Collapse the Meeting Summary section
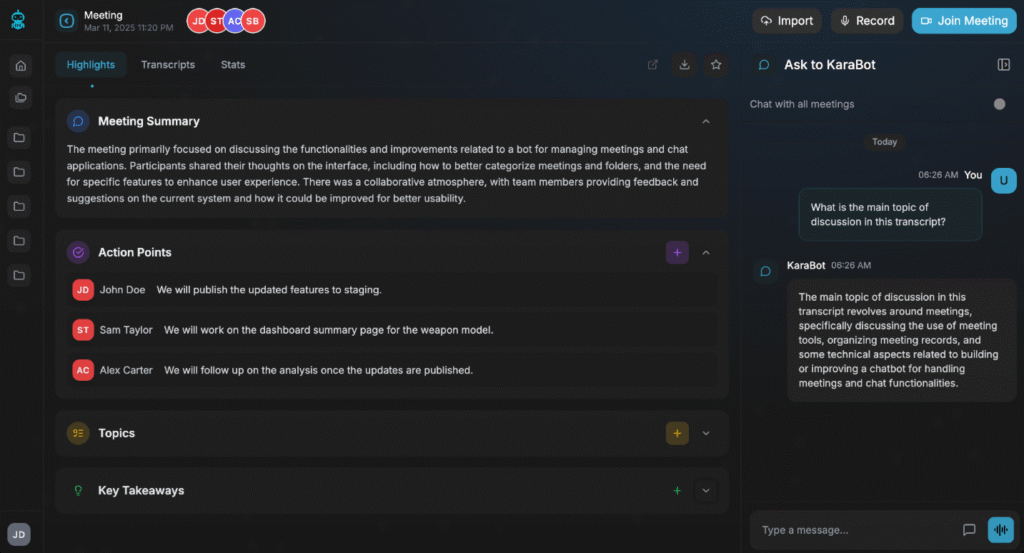 click(x=706, y=121)
